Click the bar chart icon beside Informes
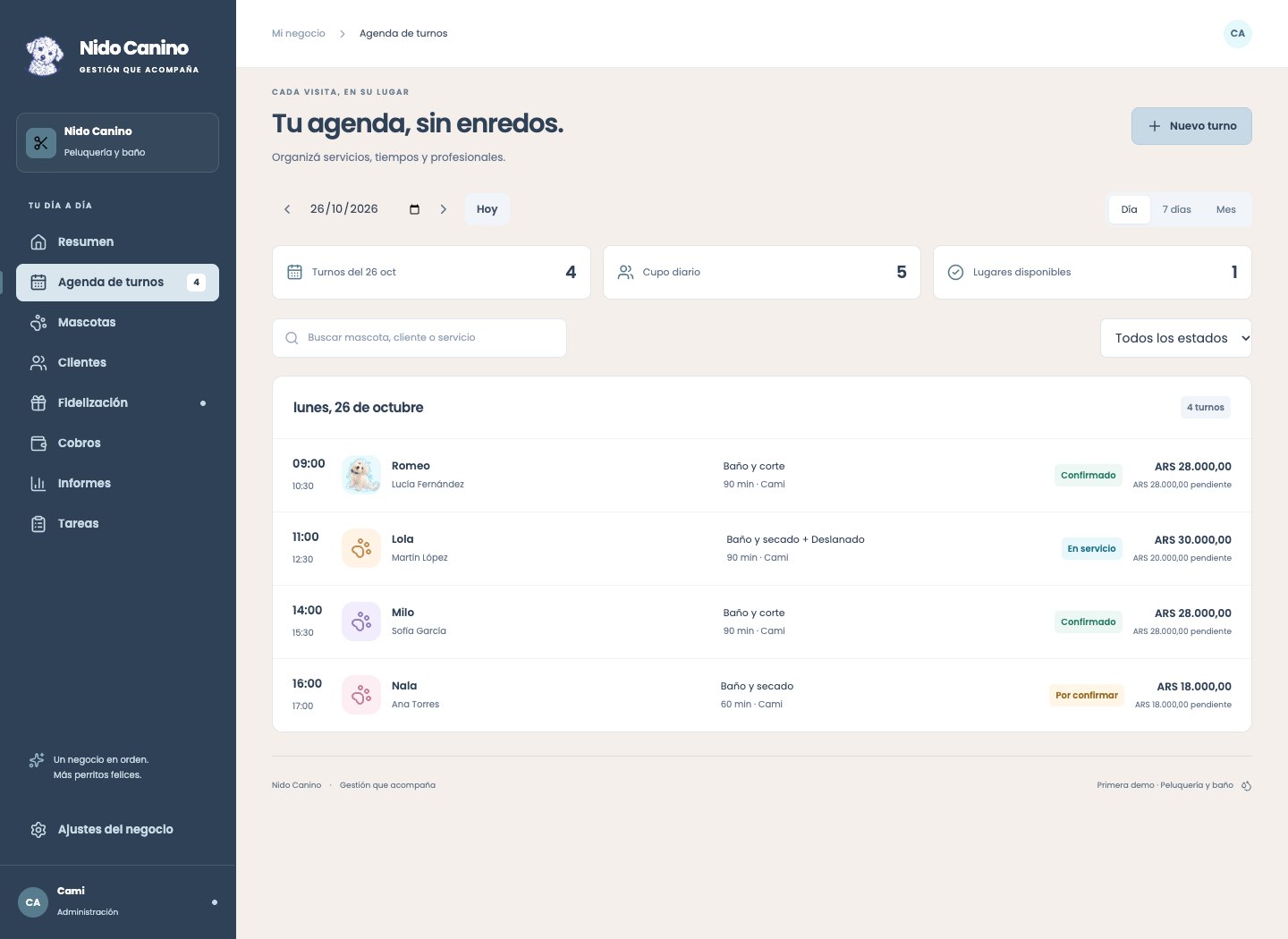 tap(38, 483)
